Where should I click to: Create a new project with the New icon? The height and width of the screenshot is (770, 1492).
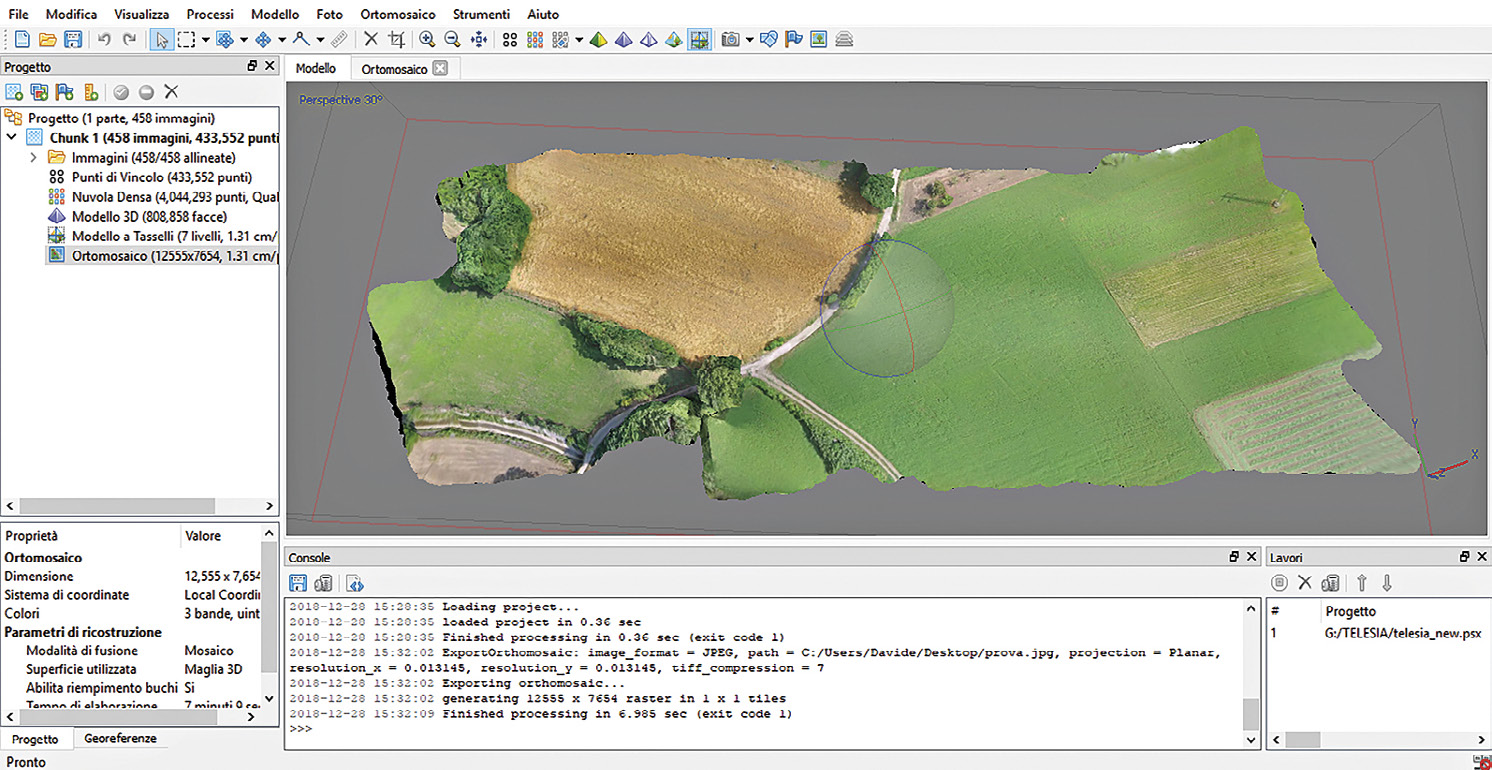coord(22,40)
